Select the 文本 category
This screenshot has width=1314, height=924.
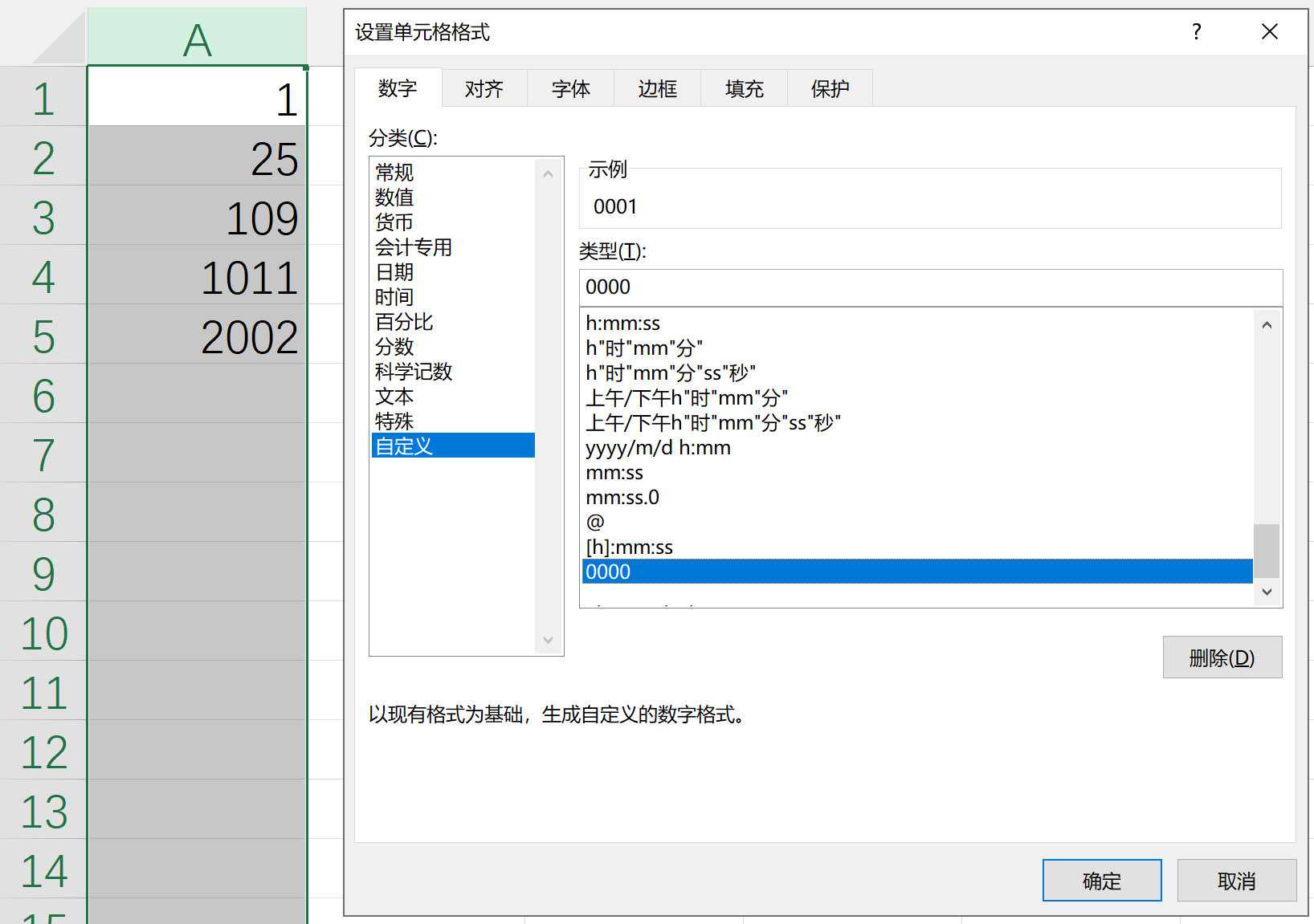tap(394, 397)
